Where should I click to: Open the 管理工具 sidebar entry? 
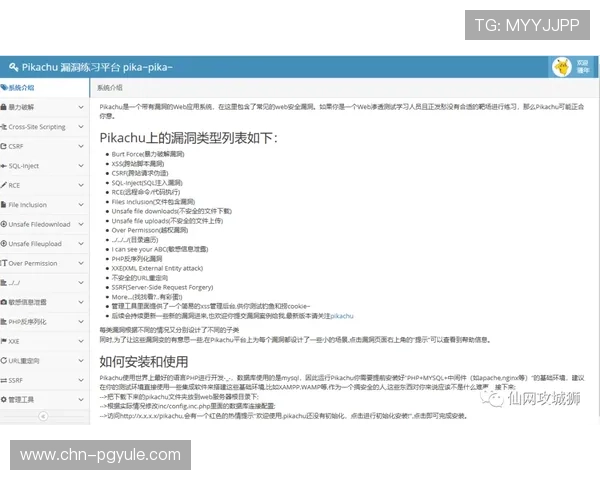[44, 400]
